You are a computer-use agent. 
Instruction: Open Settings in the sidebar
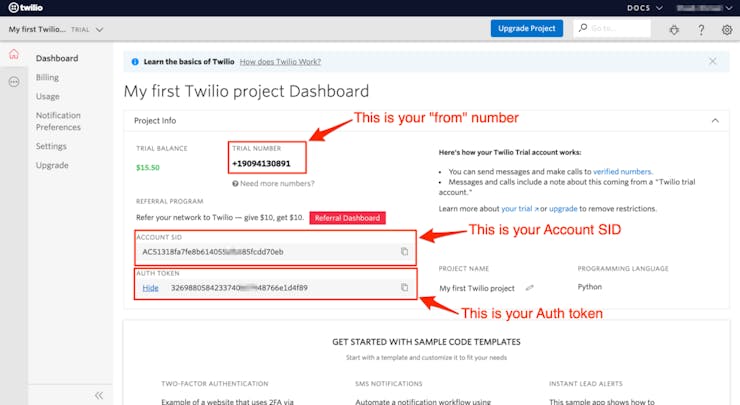point(51,146)
